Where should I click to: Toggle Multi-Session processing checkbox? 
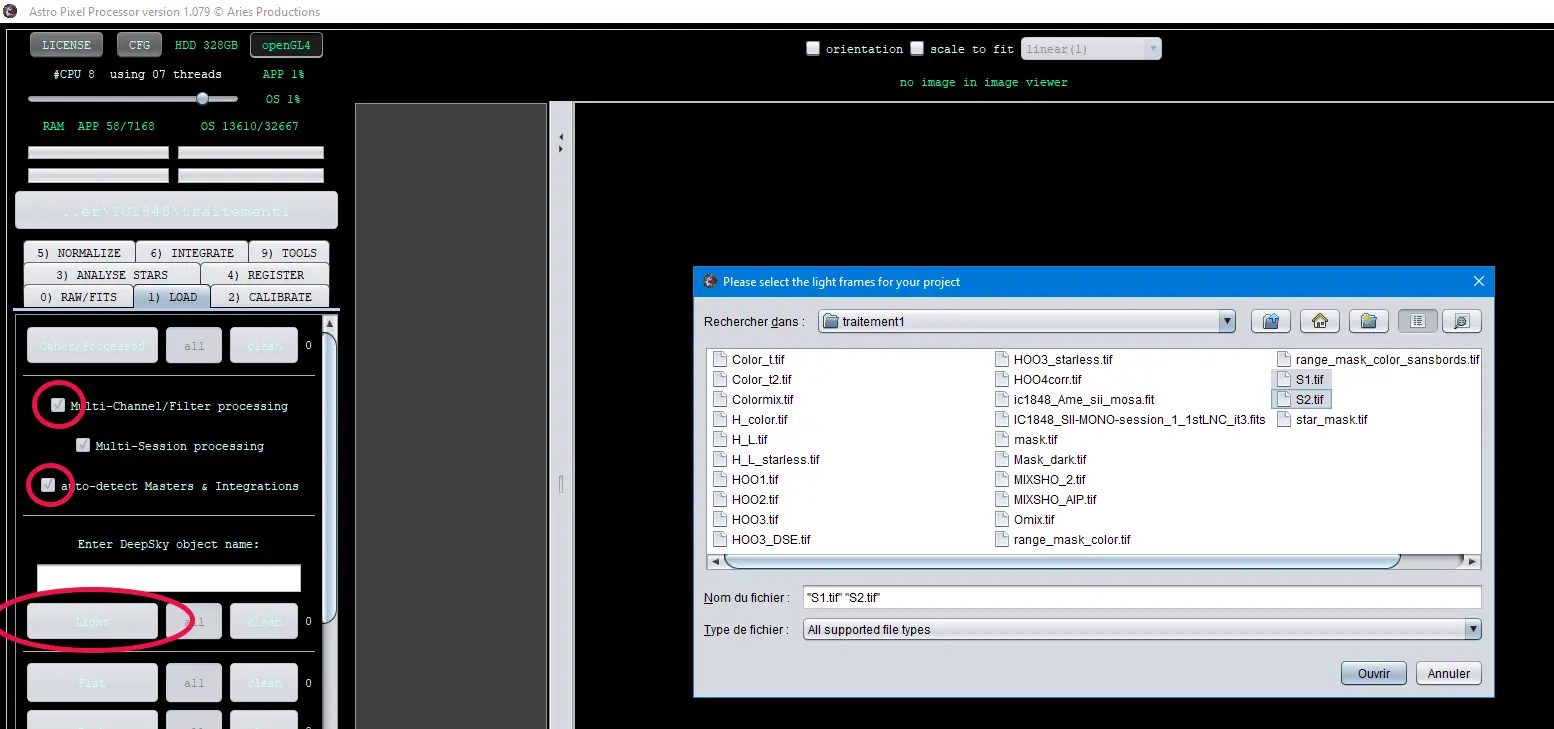(x=83, y=445)
